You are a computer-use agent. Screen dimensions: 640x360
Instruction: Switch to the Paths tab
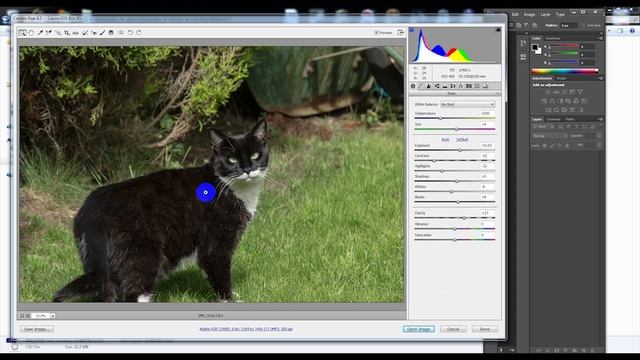570,119
